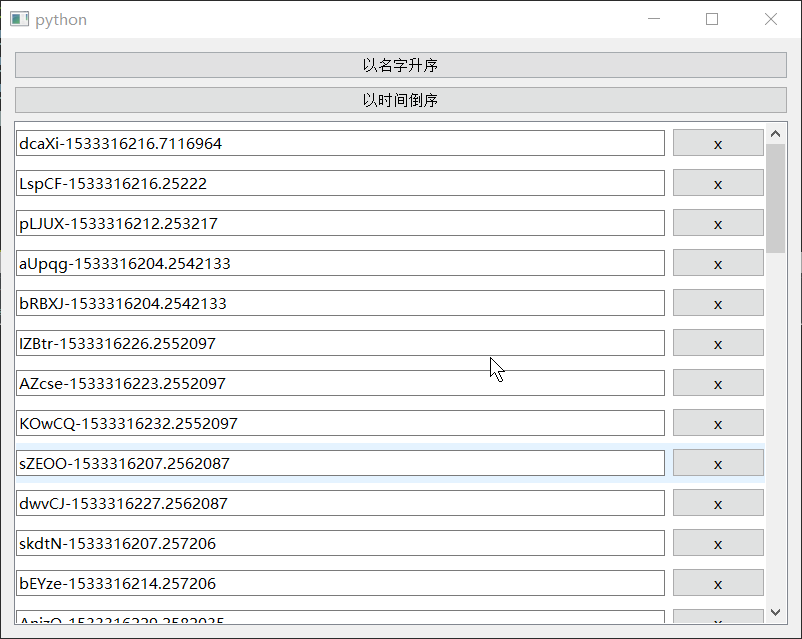Remove KOwCQ-1533316232.2552097 using its x button
Viewport: 802px width, 639px height.
point(718,423)
